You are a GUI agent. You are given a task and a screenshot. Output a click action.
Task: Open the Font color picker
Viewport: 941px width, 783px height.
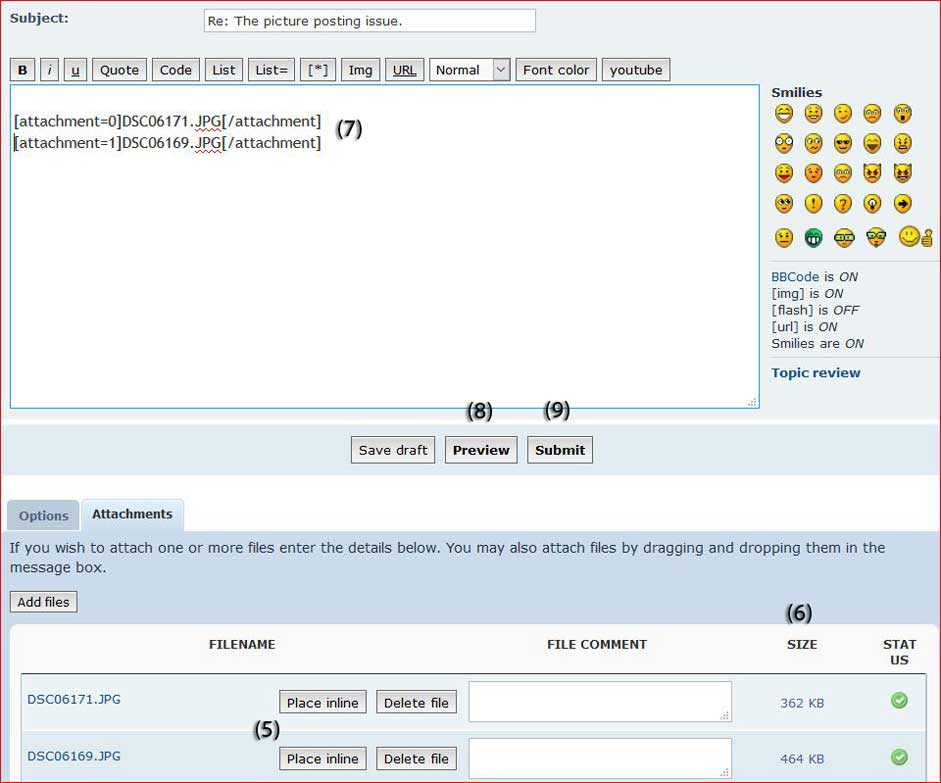[556, 70]
